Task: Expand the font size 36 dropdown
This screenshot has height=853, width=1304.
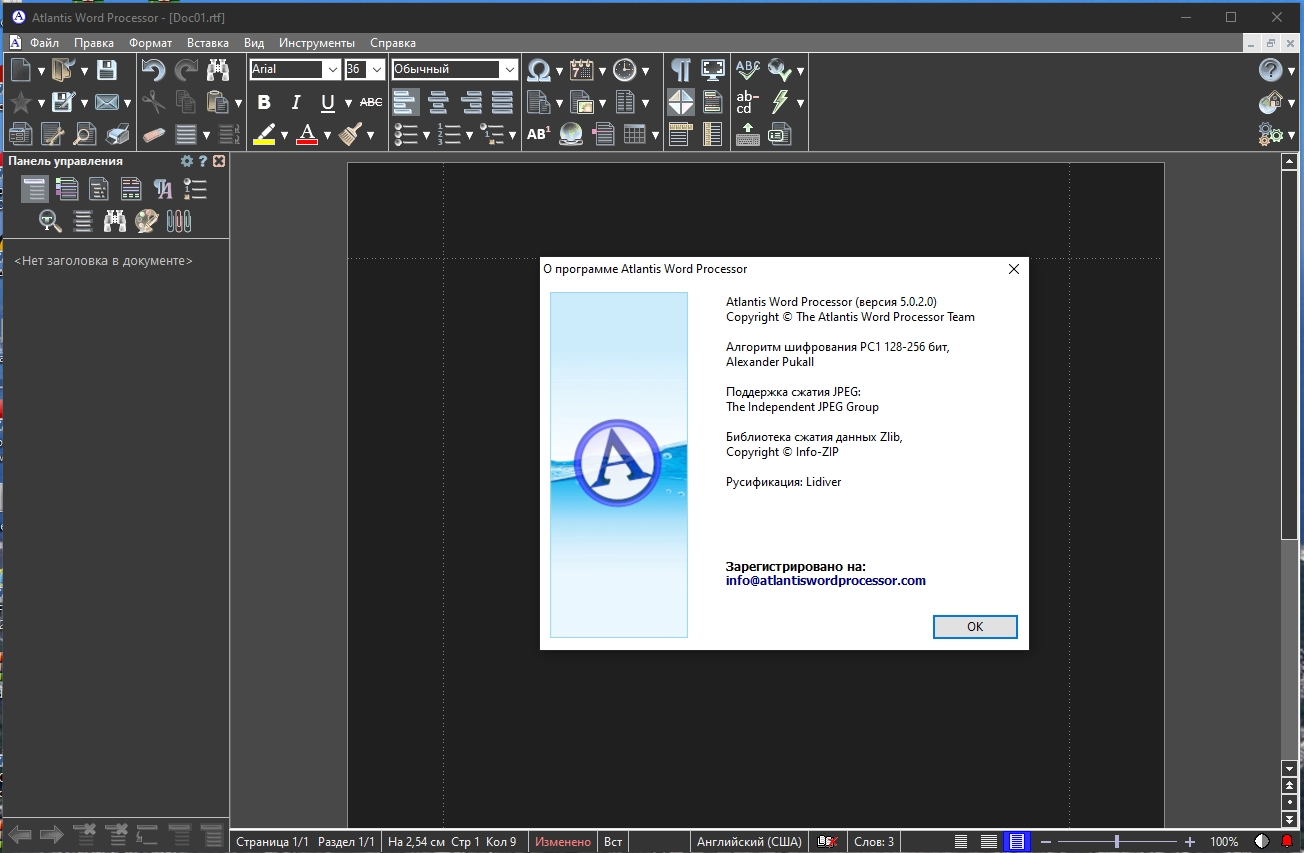Action: coord(376,70)
